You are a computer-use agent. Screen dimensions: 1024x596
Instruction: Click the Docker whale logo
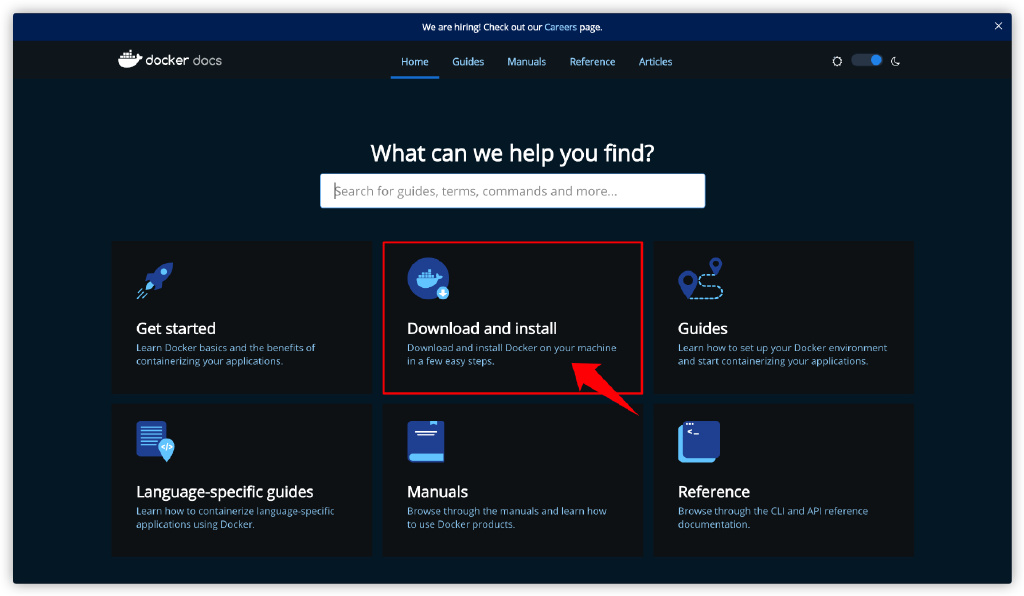(x=130, y=59)
